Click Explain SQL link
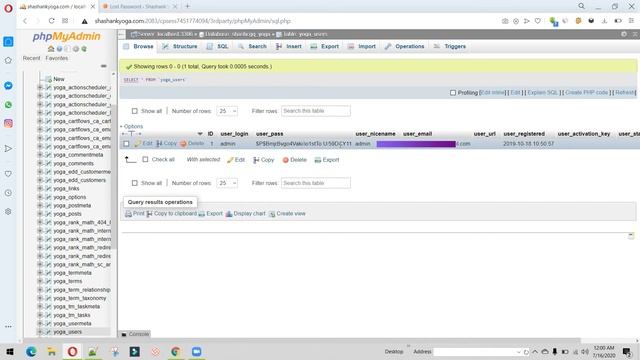 (x=542, y=93)
